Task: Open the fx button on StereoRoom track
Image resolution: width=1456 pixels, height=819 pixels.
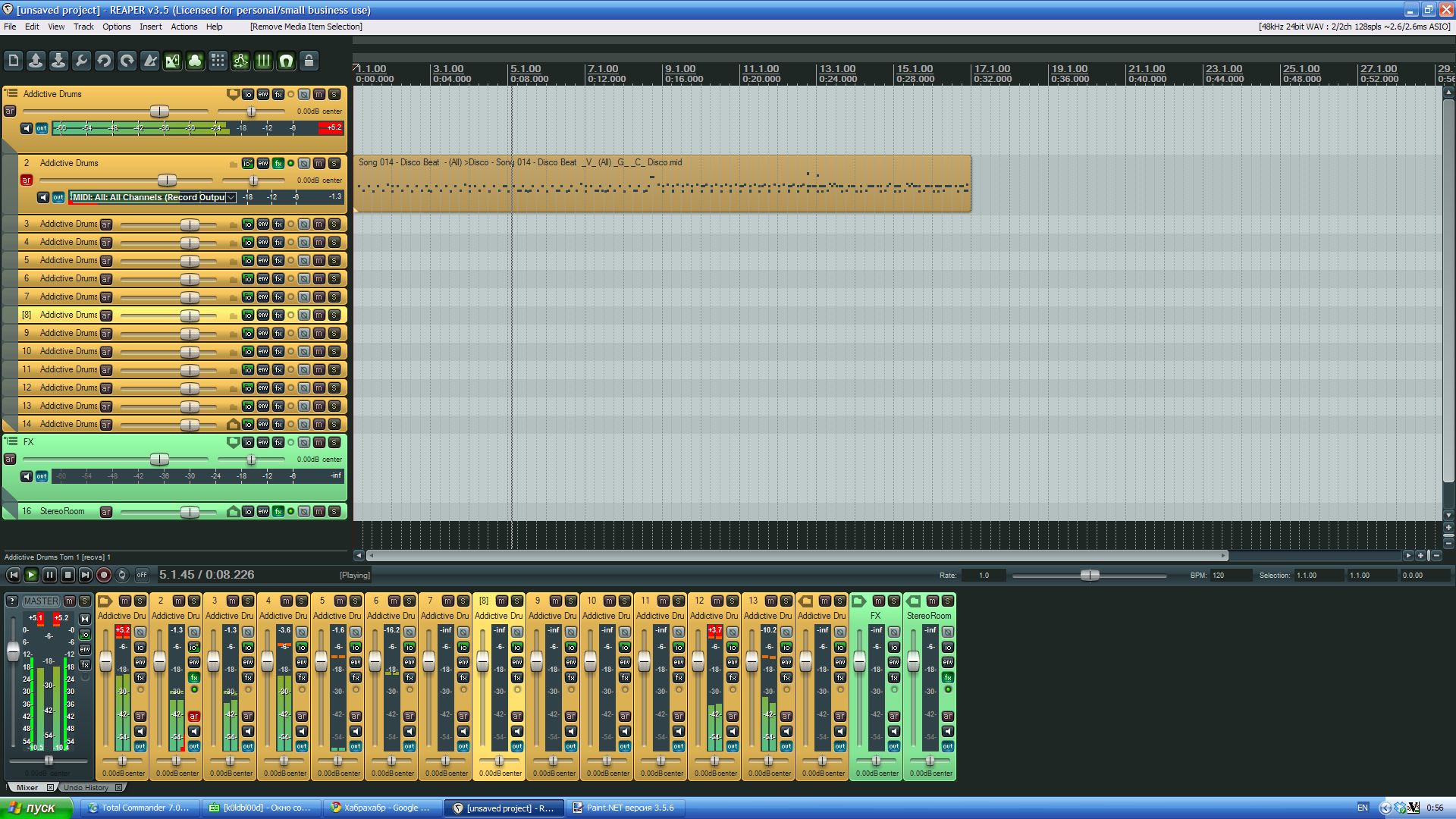Action: tap(278, 511)
